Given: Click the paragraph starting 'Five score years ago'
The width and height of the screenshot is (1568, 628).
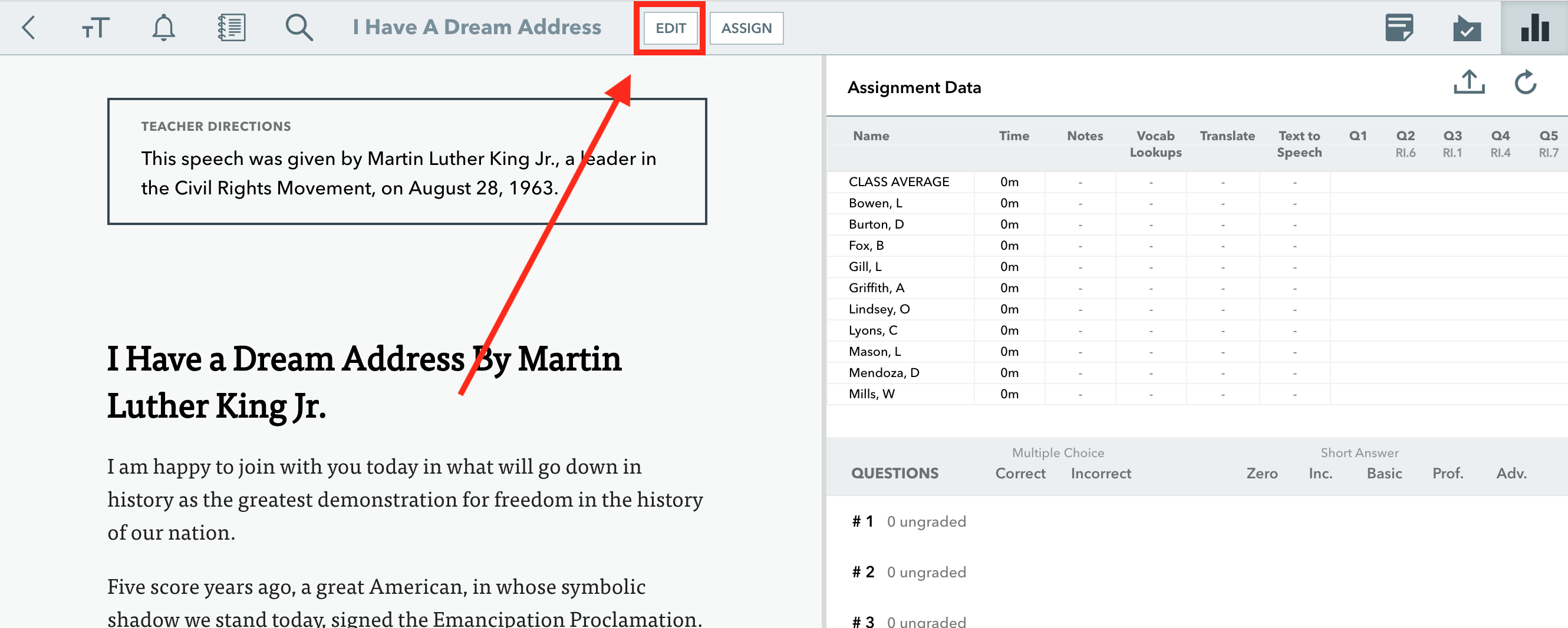Looking at the screenshot, I should 405,602.
